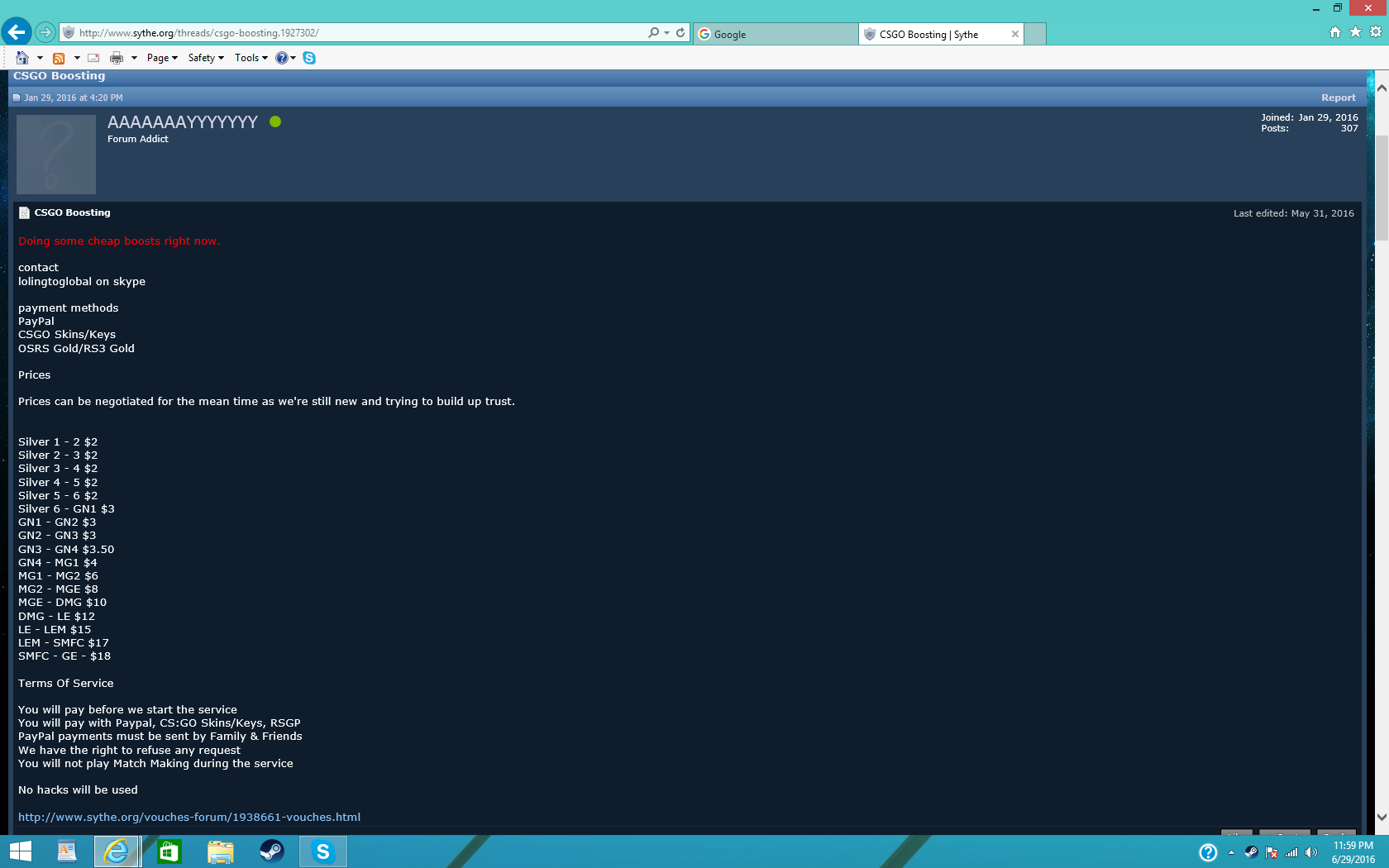
Task: Show hidden tray icons arrow
Action: (x=1232, y=852)
